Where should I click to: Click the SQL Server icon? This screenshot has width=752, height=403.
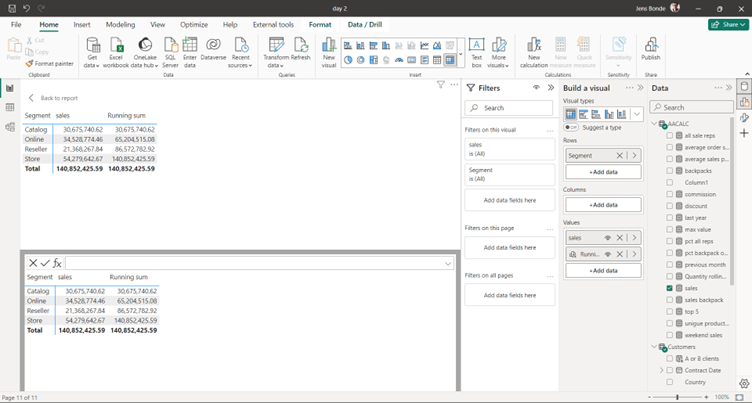[170, 46]
